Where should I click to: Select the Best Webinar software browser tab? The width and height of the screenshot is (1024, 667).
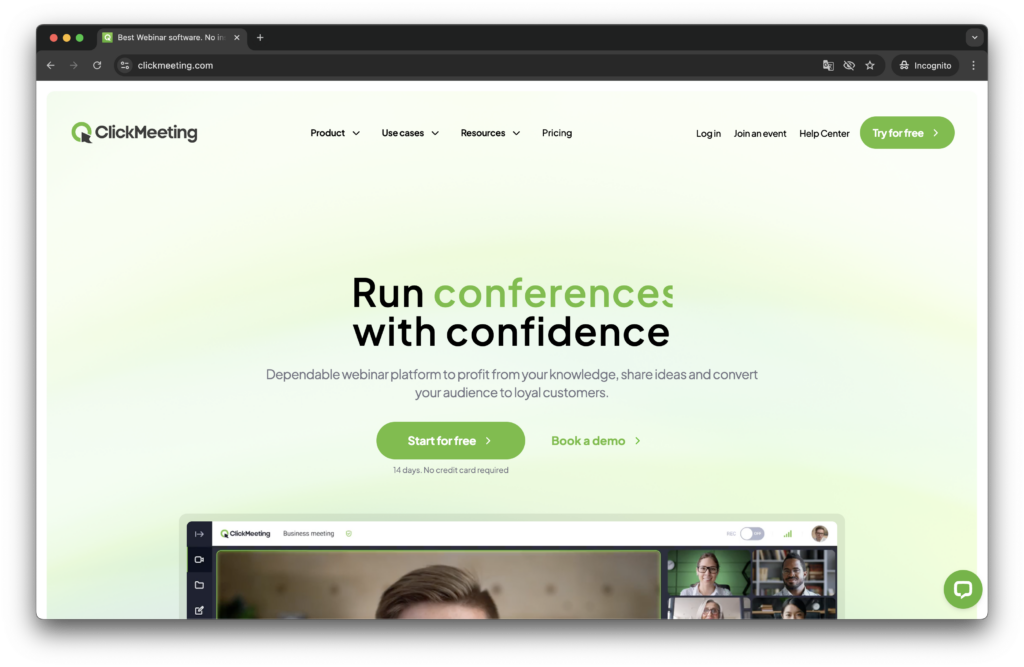(170, 38)
